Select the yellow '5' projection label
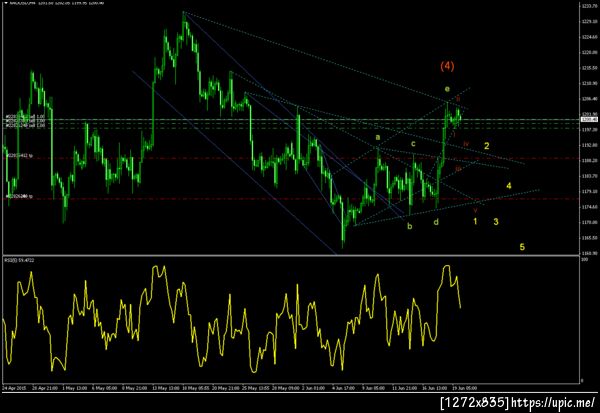Image resolution: width=600 pixels, height=413 pixels. (x=522, y=247)
